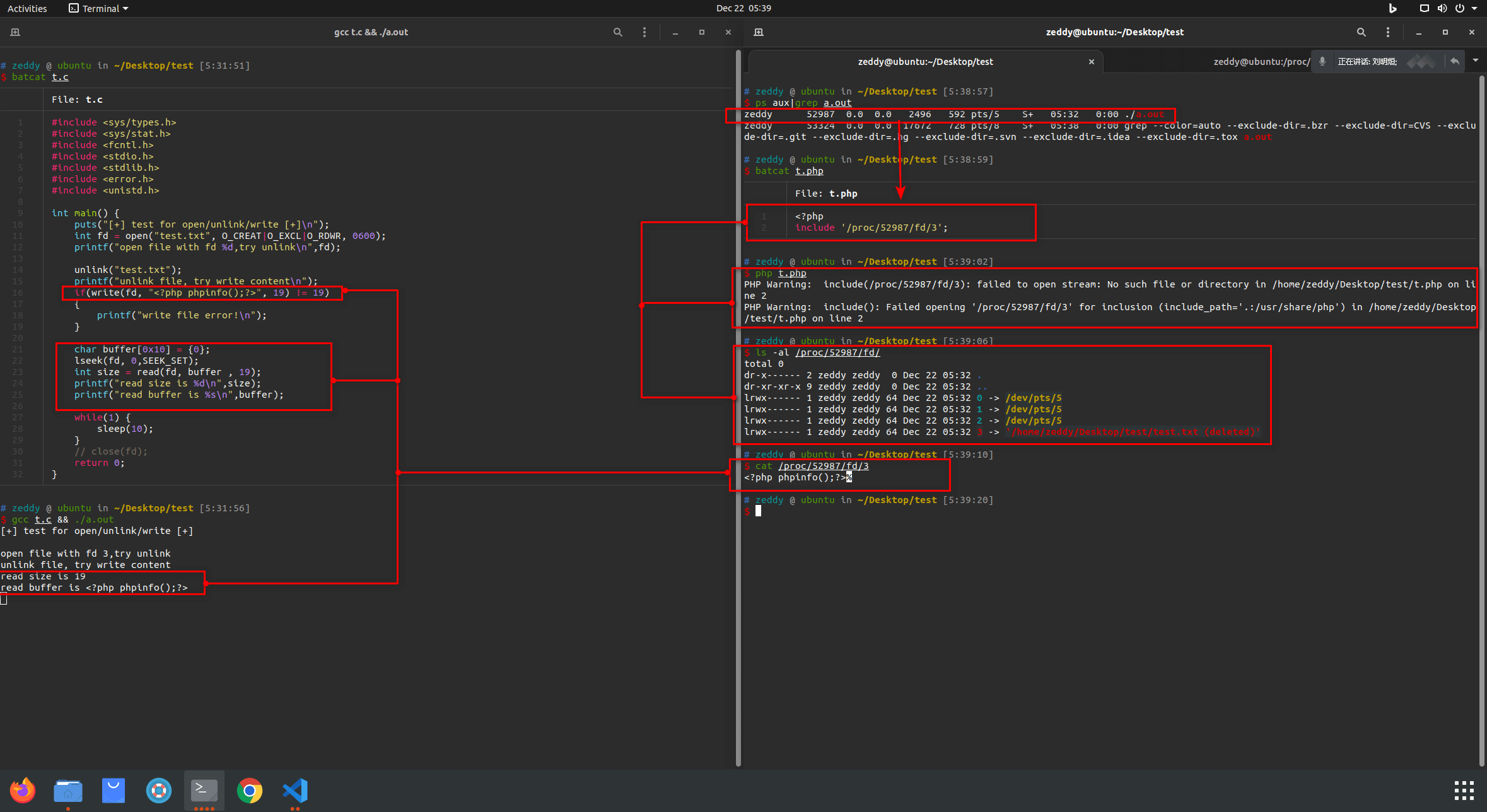Viewport: 1487px width, 812px height.
Task: Open the volume indicator in the top bar
Action: click(1442, 8)
